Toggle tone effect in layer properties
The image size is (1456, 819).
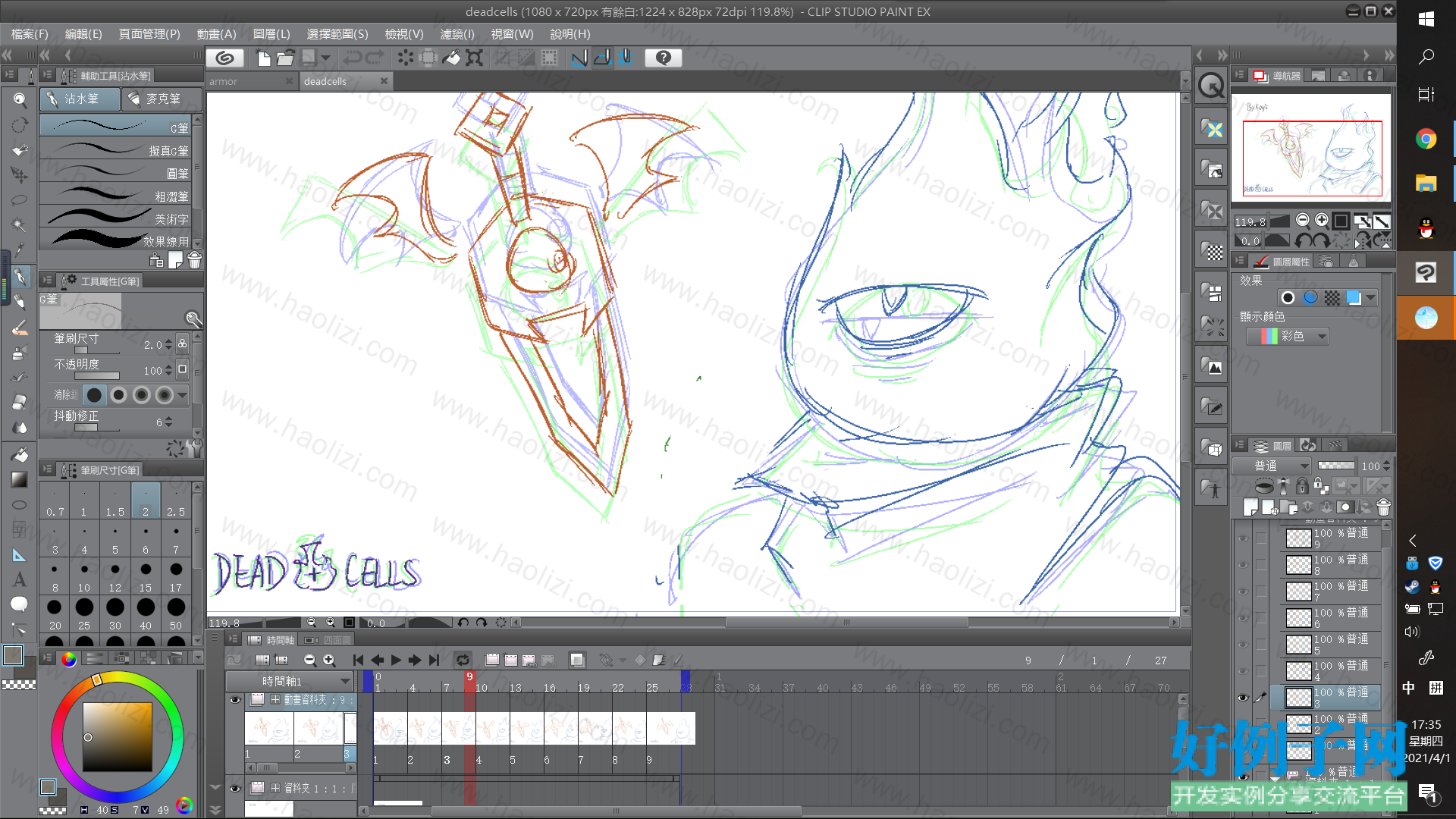(1332, 298)
